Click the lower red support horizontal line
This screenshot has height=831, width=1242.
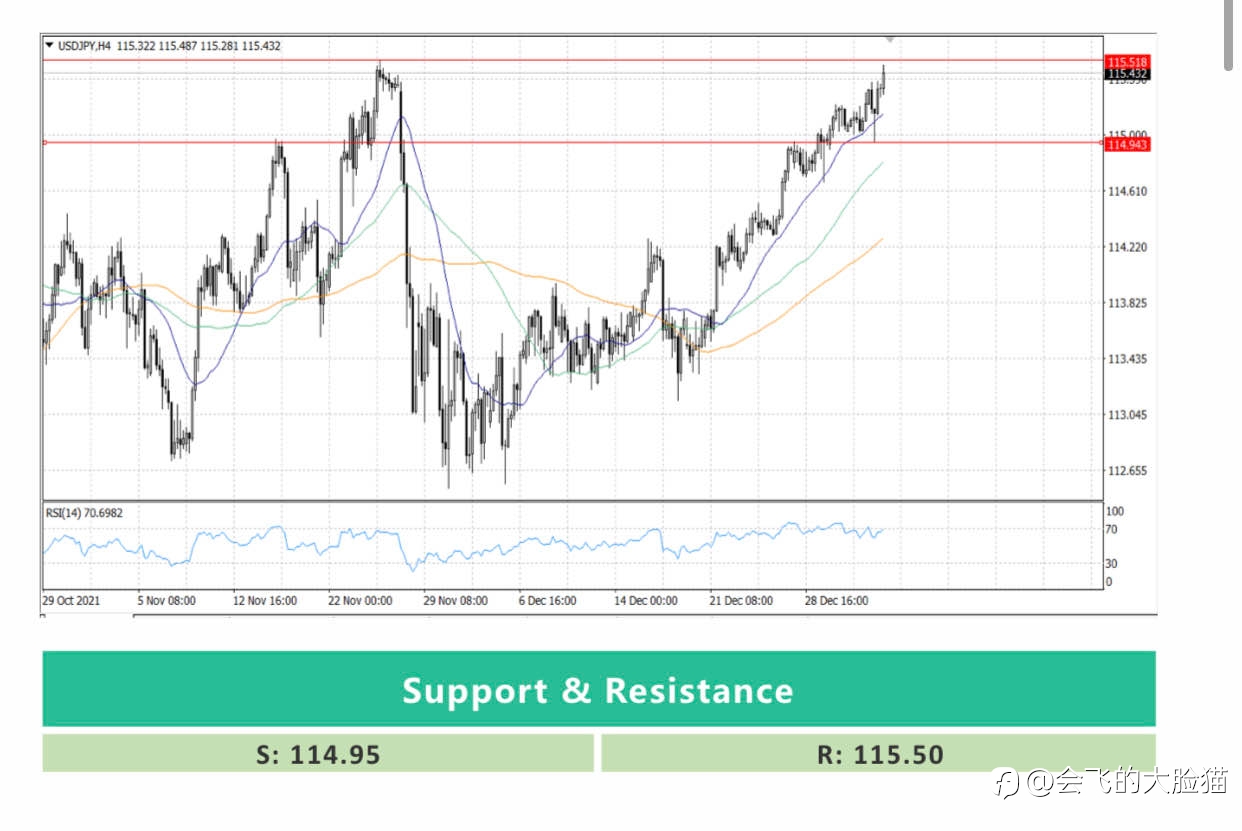[572, 142]
